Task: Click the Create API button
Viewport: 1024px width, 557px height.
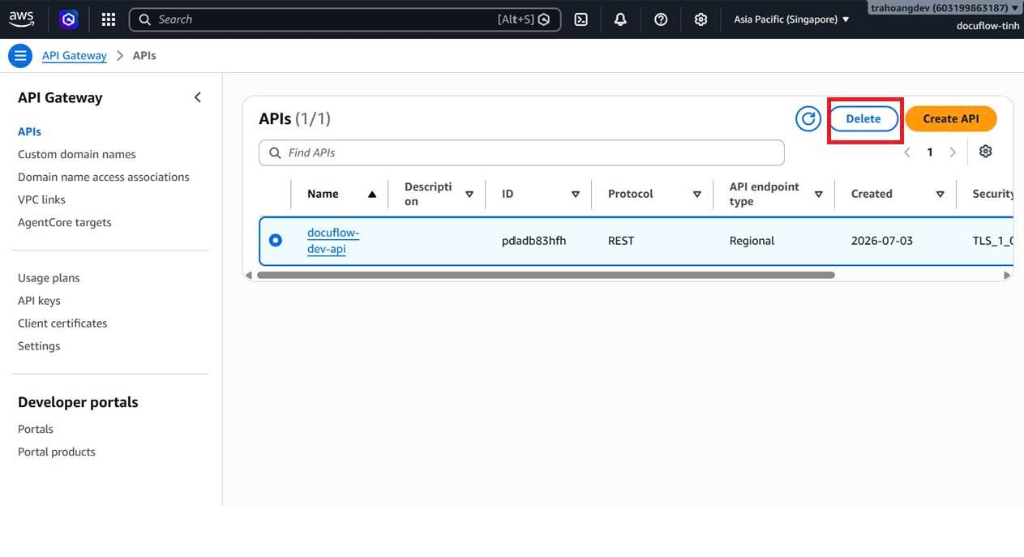Action: (x=951, y=119)
